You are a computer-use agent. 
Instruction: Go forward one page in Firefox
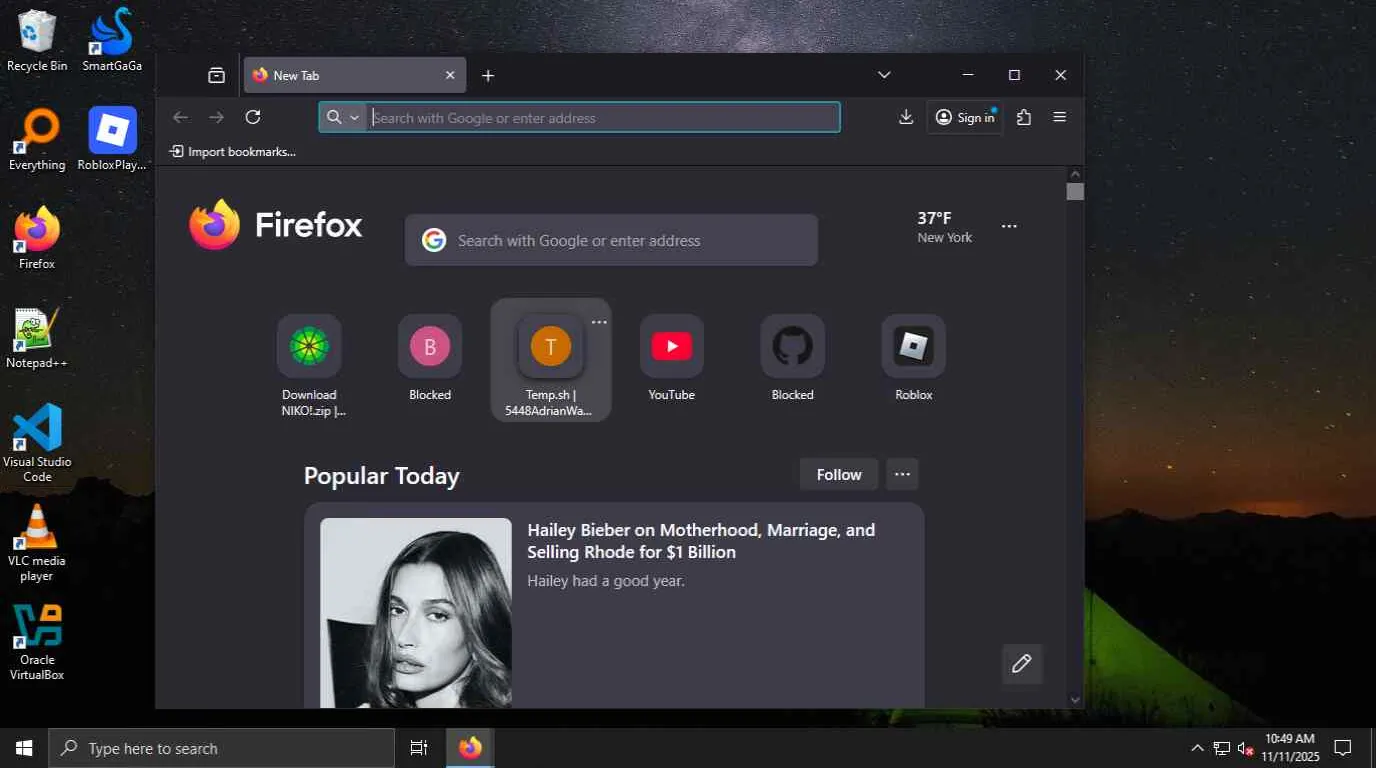(x=216, y=117)
